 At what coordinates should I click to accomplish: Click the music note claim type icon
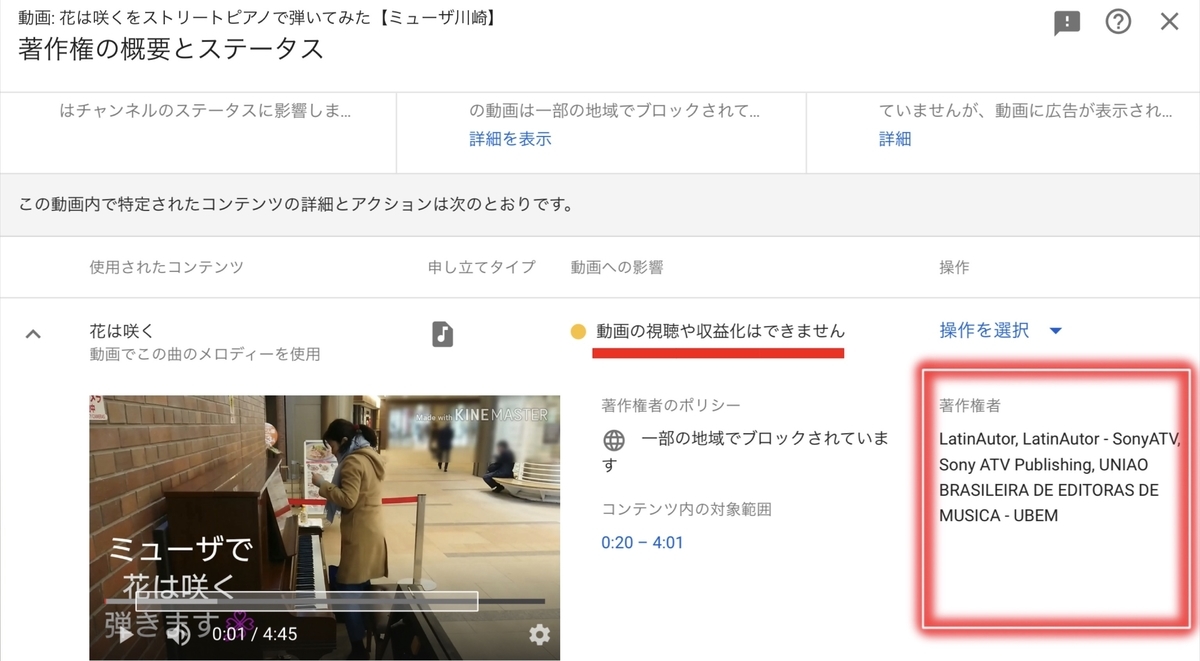tap(442, 333)
